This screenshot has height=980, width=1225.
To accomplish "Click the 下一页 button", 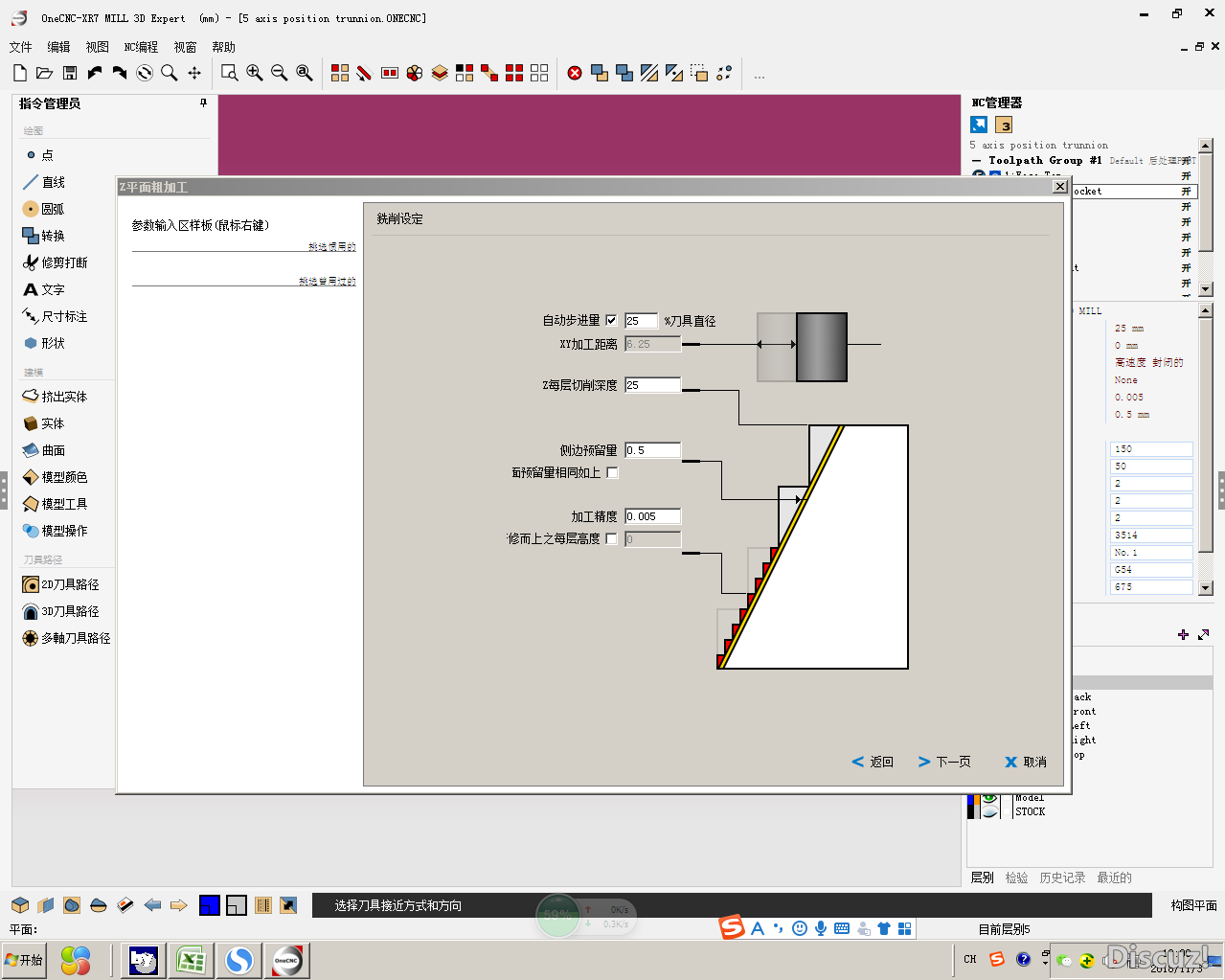I will (x=944, y=762).
